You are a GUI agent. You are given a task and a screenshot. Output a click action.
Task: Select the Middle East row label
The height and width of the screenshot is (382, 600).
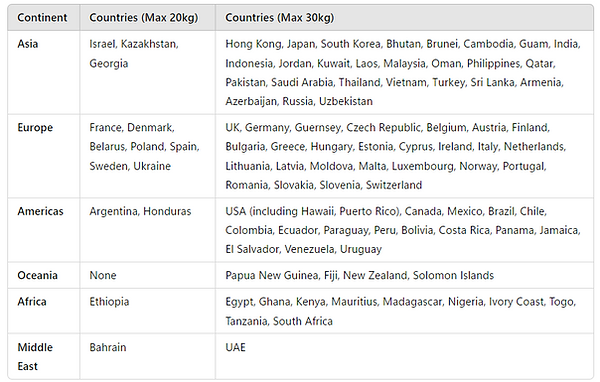coord(35,357)
